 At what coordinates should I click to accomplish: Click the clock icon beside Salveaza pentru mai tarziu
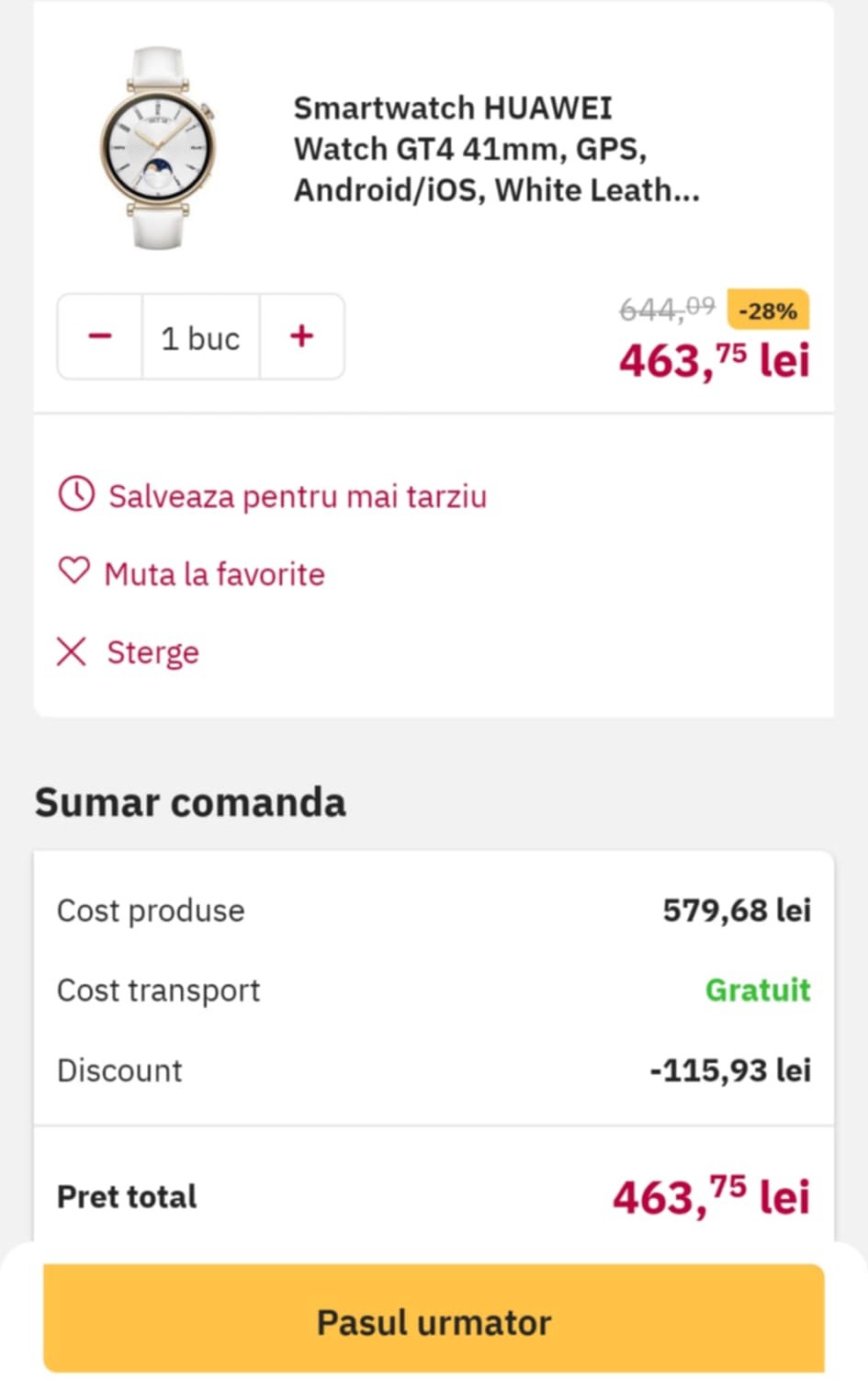pos(76,494)
